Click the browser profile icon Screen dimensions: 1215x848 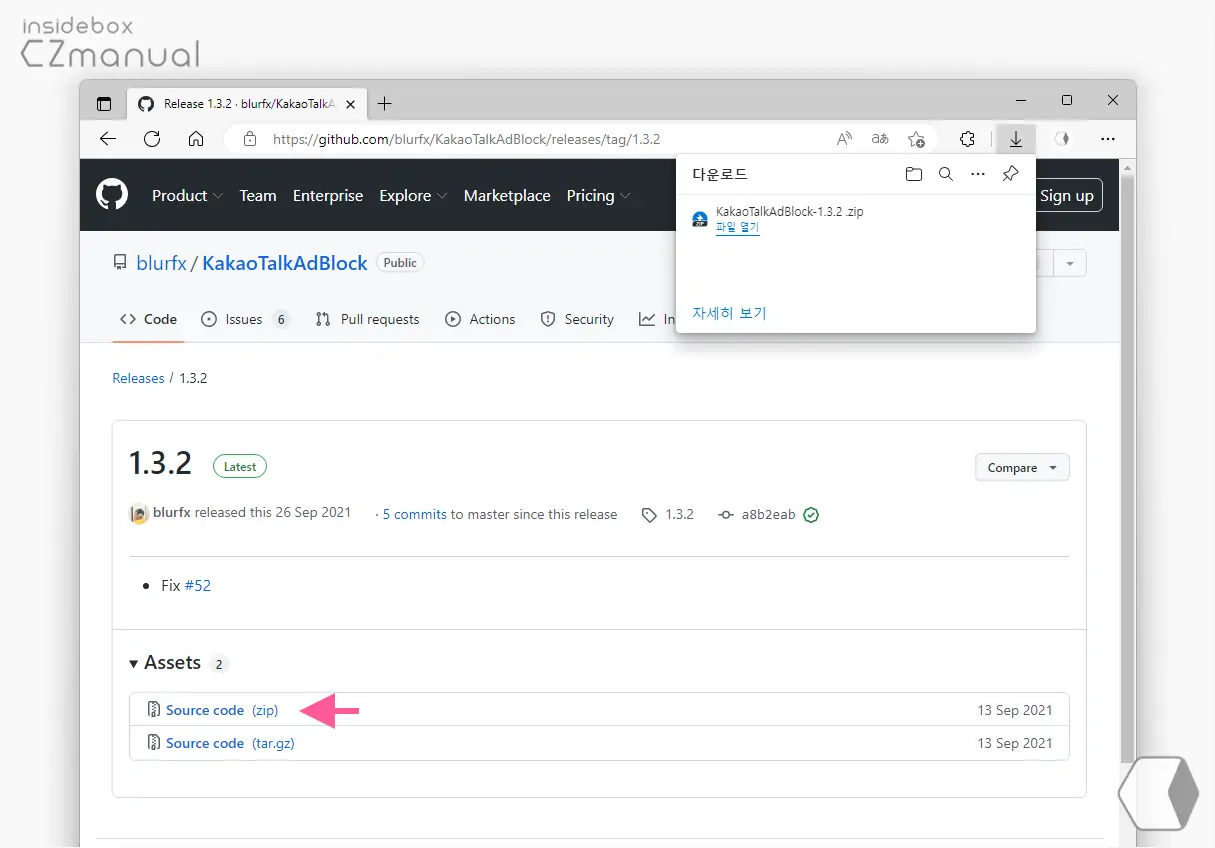click(1062, 139)
